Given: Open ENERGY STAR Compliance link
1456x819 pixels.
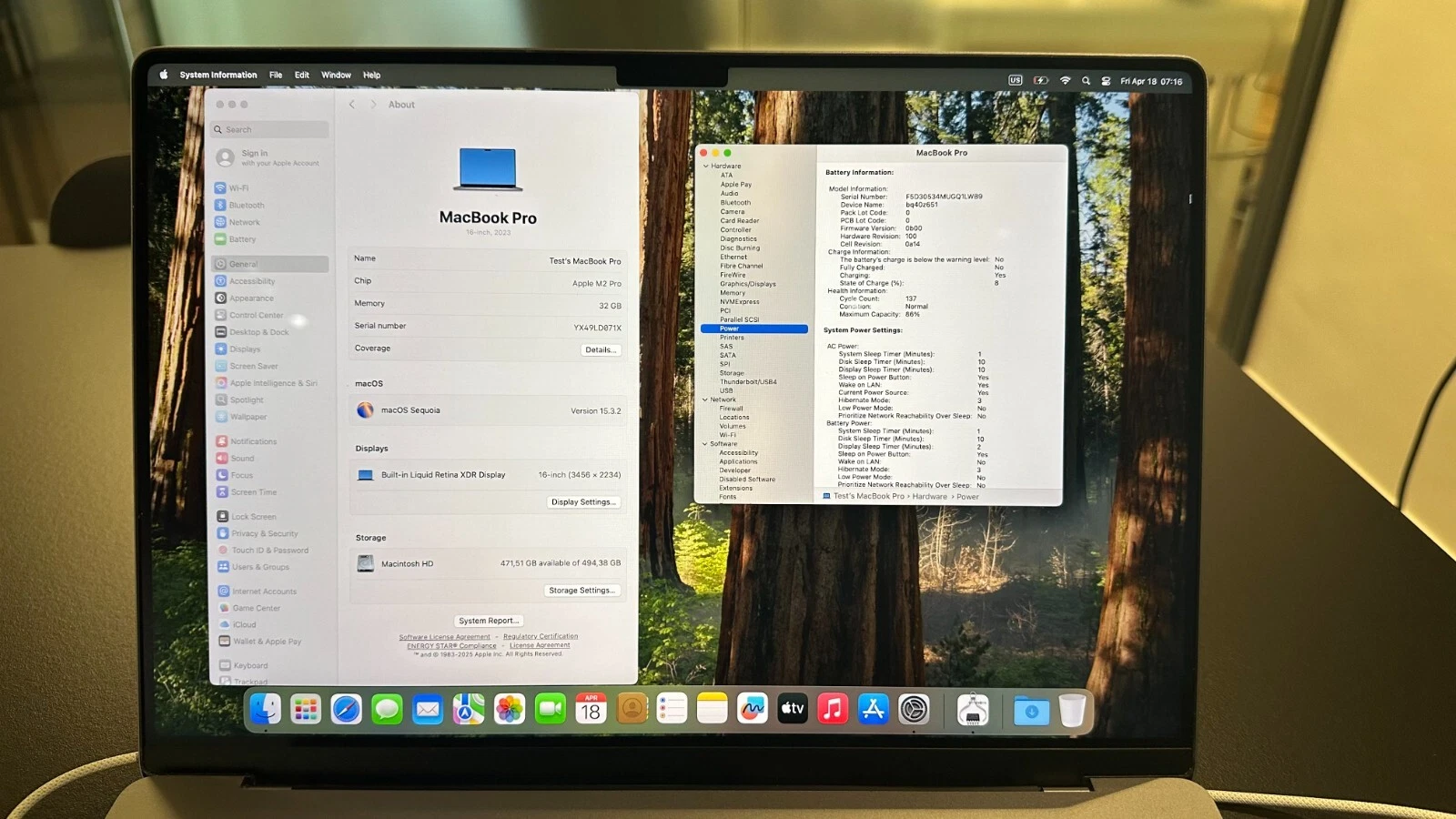Looking at the screenshot, I should click(451, 646).
